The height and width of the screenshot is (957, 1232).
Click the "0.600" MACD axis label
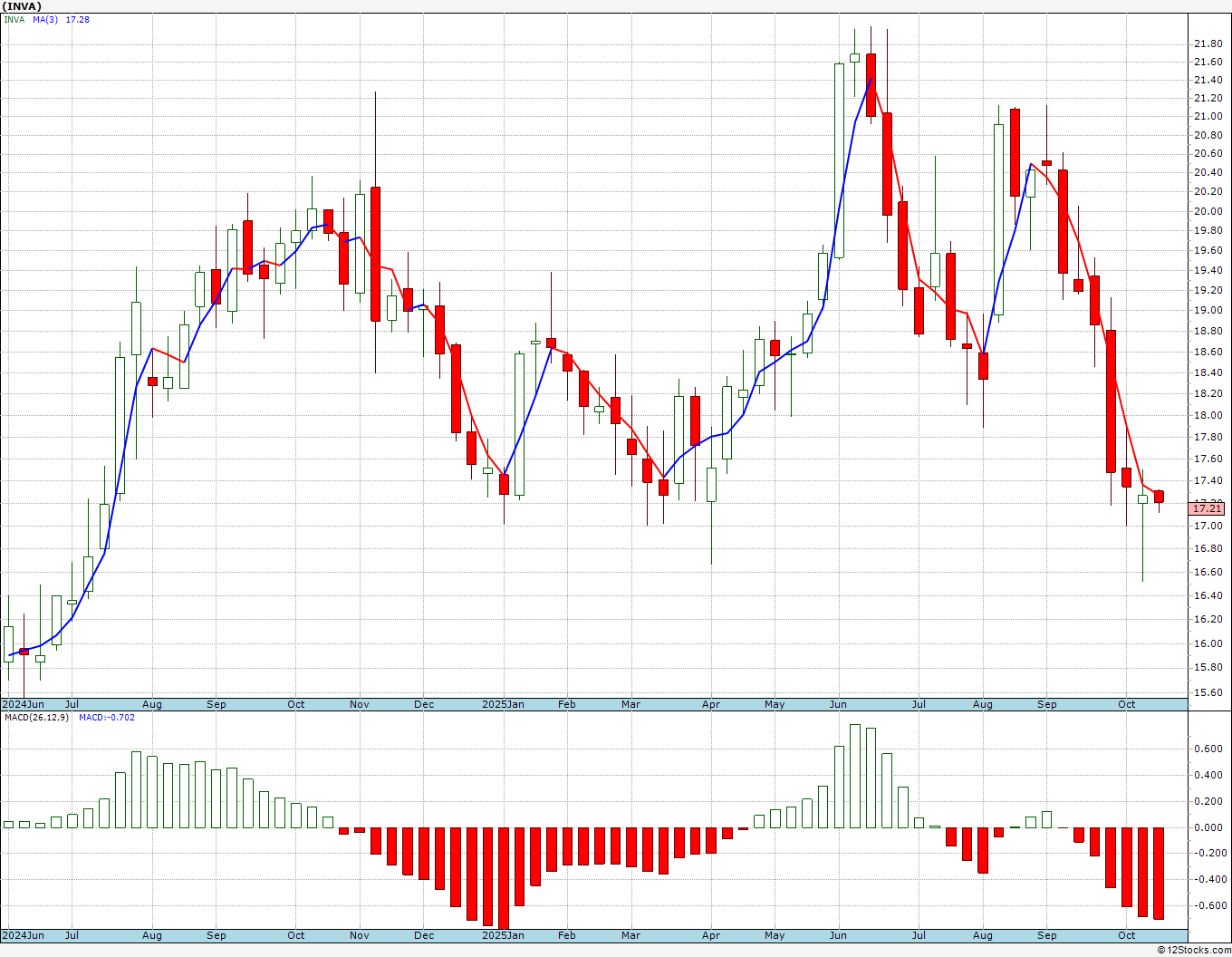(1208, 749)
